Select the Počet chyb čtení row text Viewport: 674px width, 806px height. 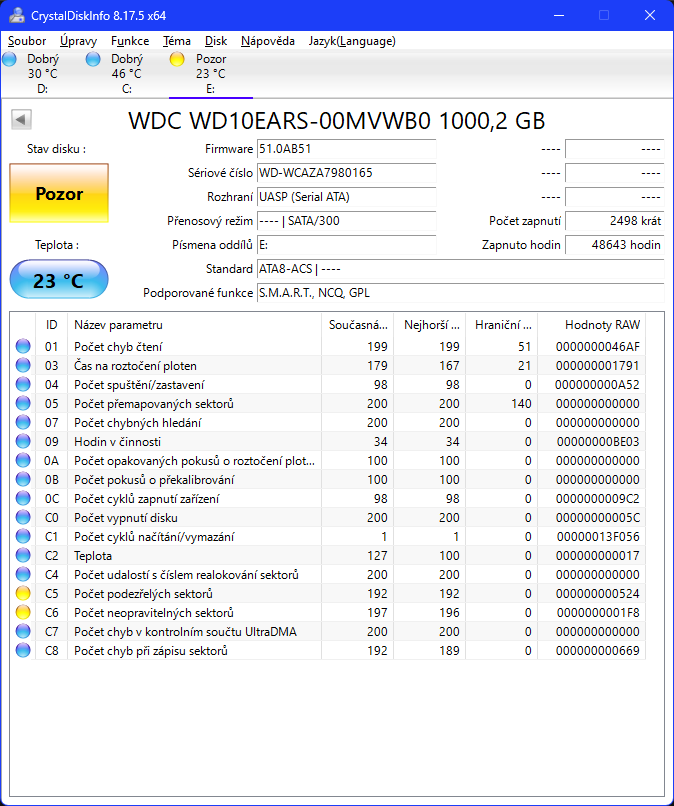[x=118, y=347]
